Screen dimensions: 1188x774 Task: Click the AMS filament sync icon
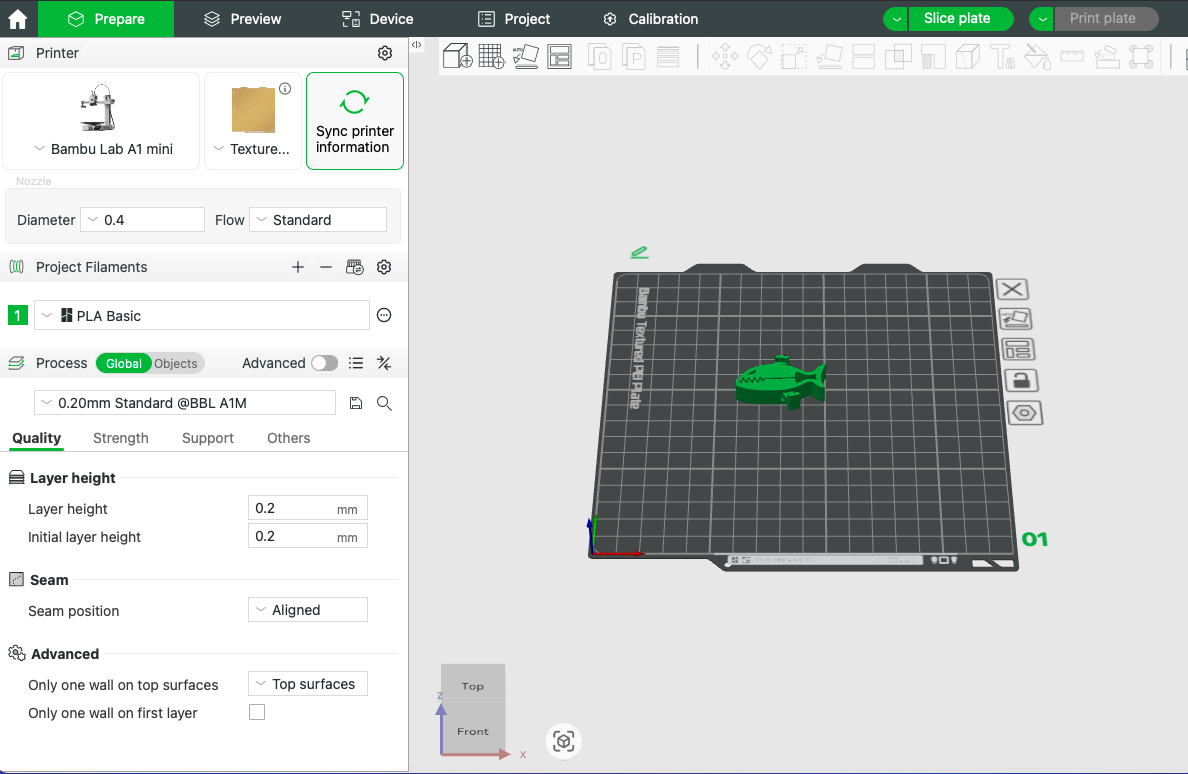355,267
